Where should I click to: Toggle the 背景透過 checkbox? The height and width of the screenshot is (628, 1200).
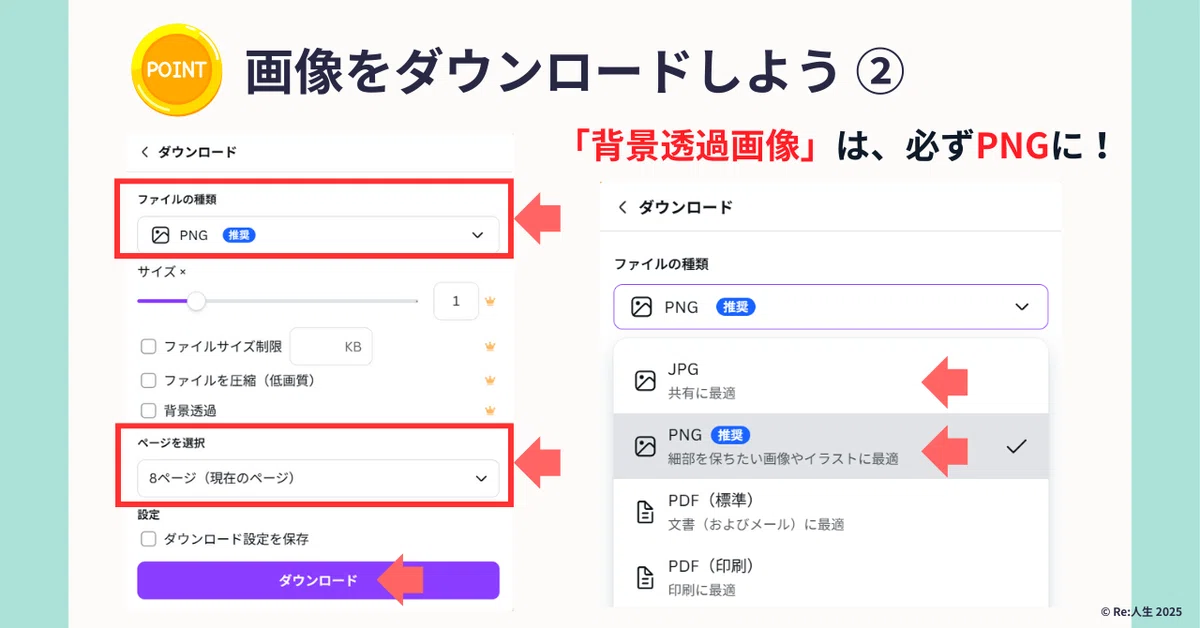click(x=148, y=410)
